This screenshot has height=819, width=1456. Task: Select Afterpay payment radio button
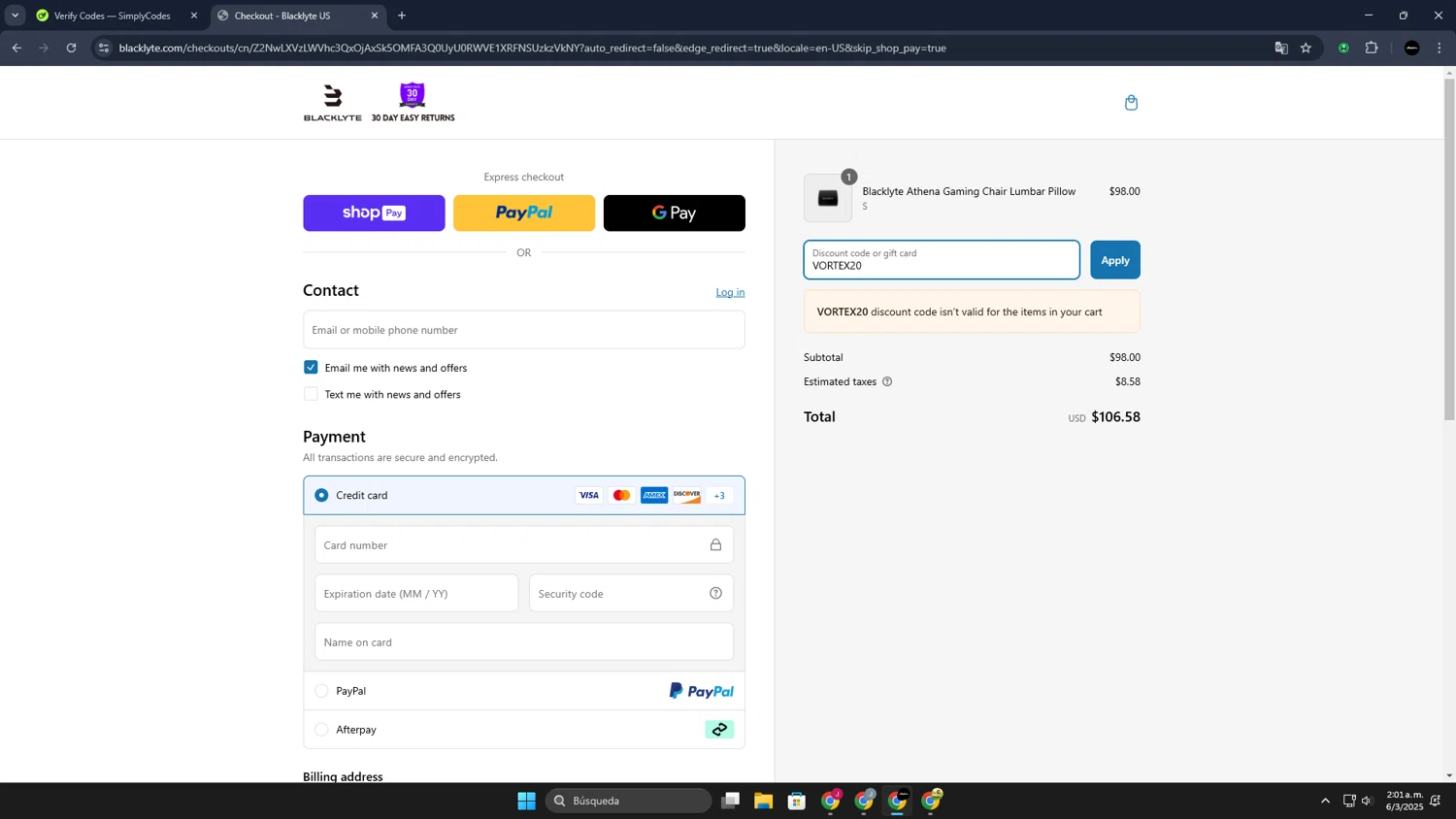pyautogui.click(x=321, y=730)
